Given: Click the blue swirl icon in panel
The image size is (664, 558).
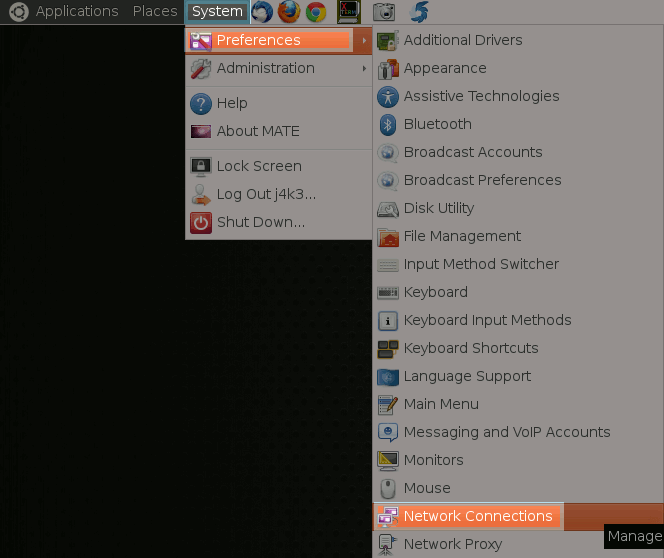Looking at the screenshot, I should (421, 12).
